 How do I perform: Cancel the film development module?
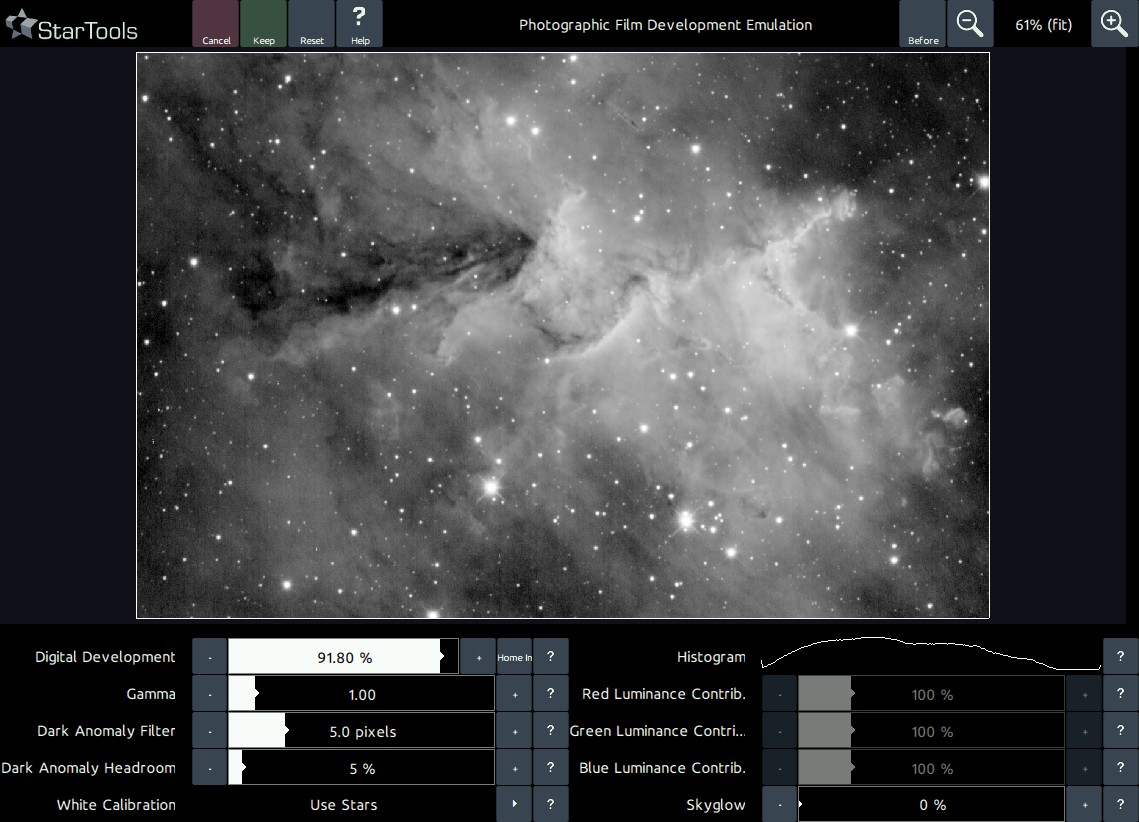click(x=216, y=24)
